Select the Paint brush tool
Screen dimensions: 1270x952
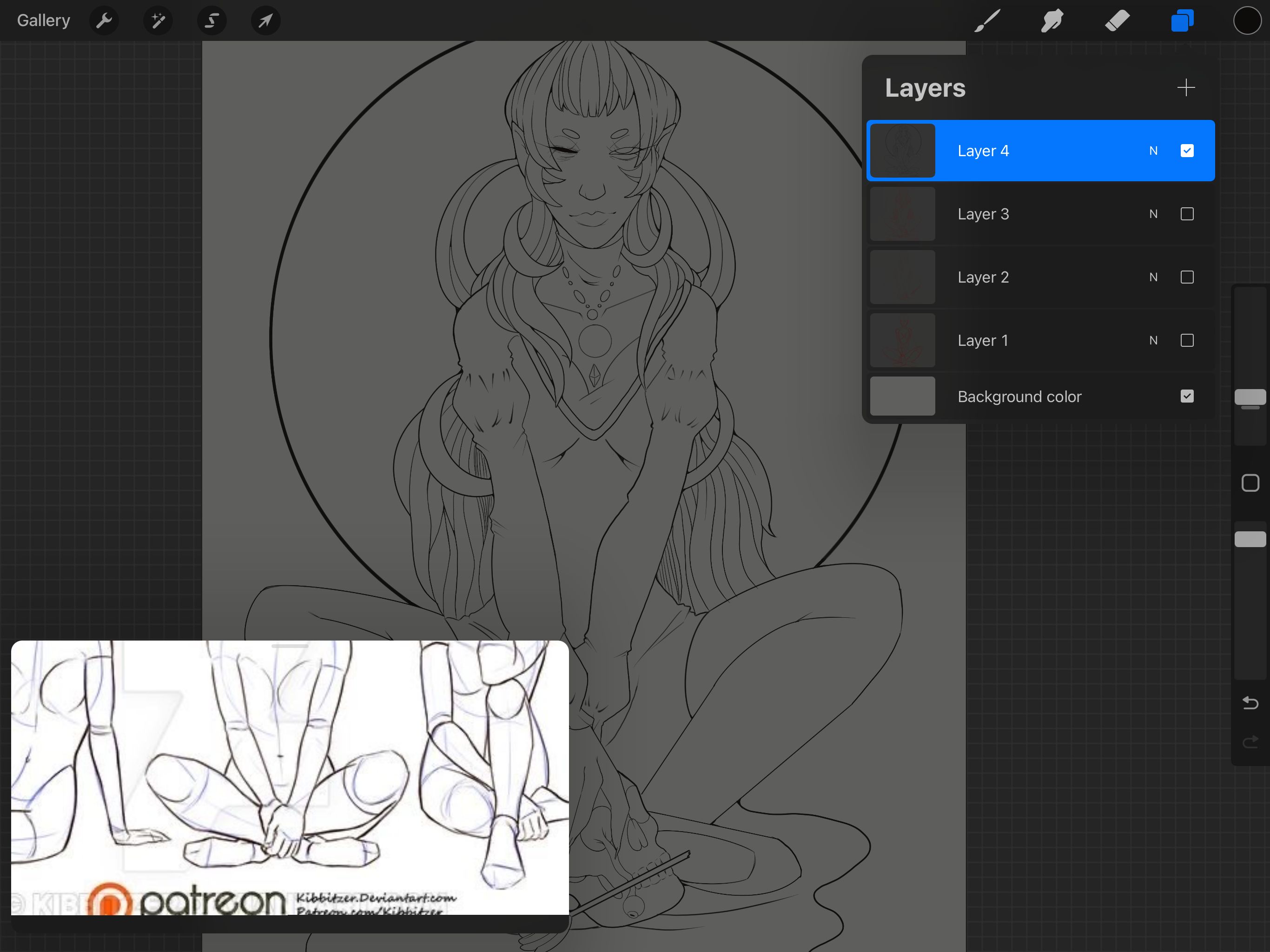point(987,20)
